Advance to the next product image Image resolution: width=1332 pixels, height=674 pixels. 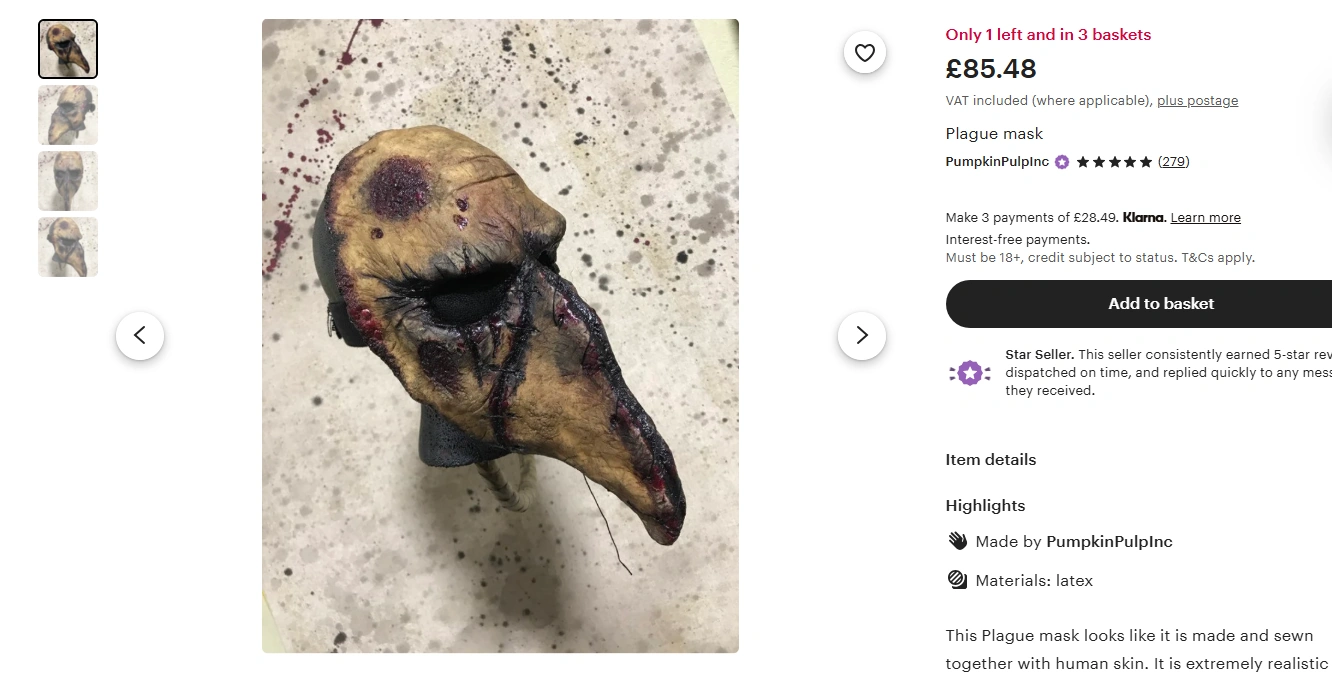click(x=862, y=336)
